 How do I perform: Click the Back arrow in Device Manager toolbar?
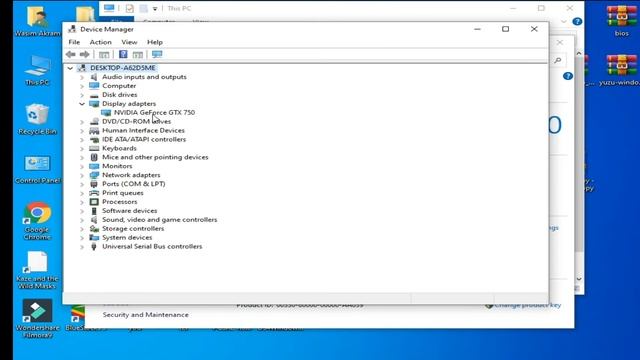tap(71, 54)
